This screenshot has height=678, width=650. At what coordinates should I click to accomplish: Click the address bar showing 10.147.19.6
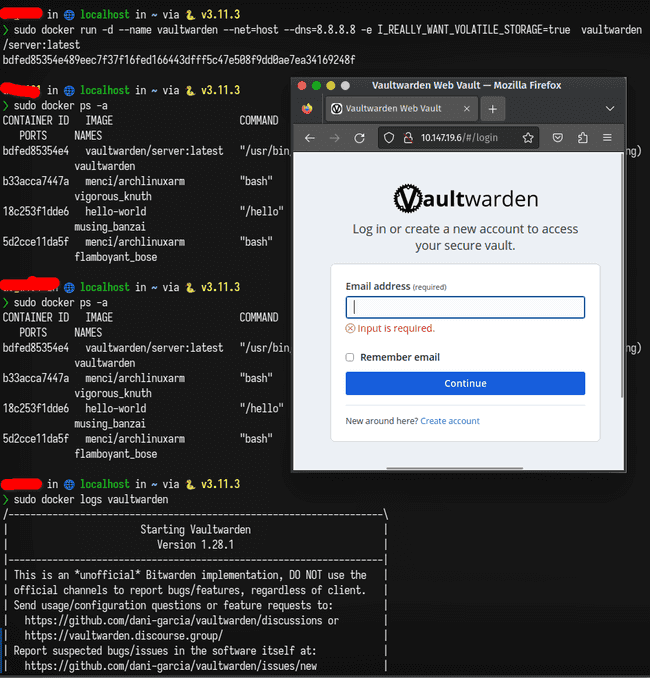459,138
